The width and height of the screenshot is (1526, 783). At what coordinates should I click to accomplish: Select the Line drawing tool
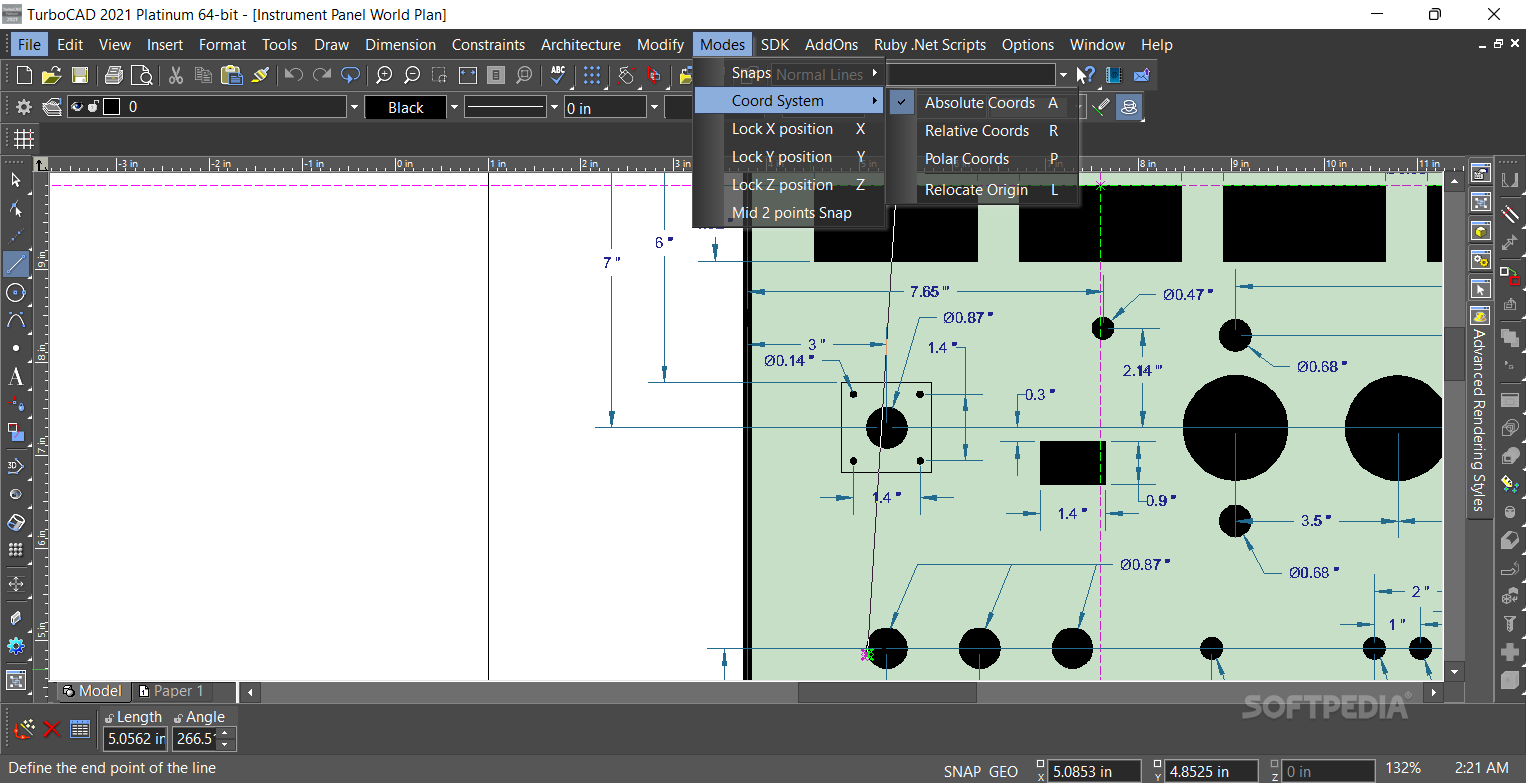[16, 264]
